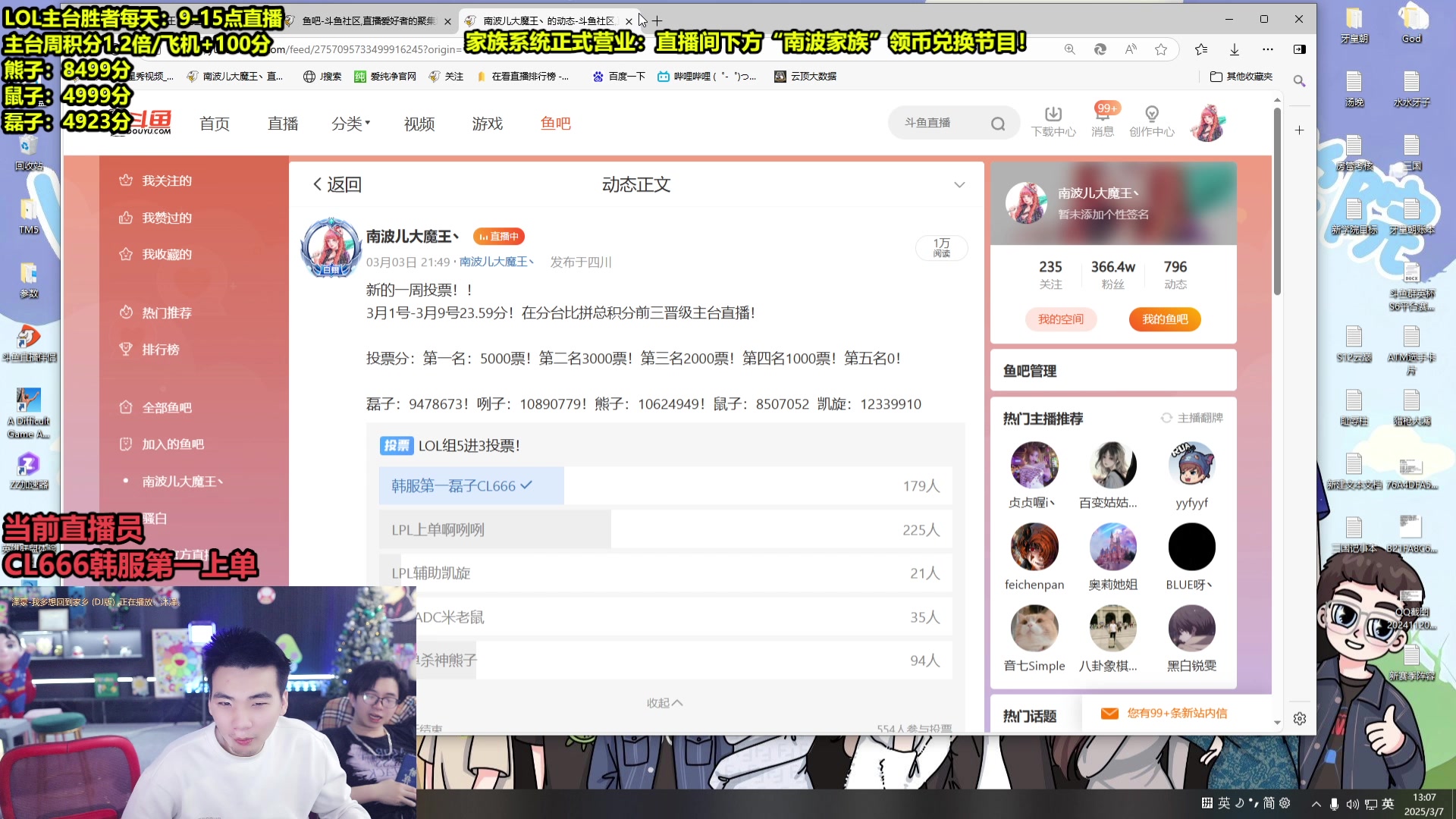
Task: Open 我关注的 in left sidebar
Action: pyautogui.click(x=155, y=180)
